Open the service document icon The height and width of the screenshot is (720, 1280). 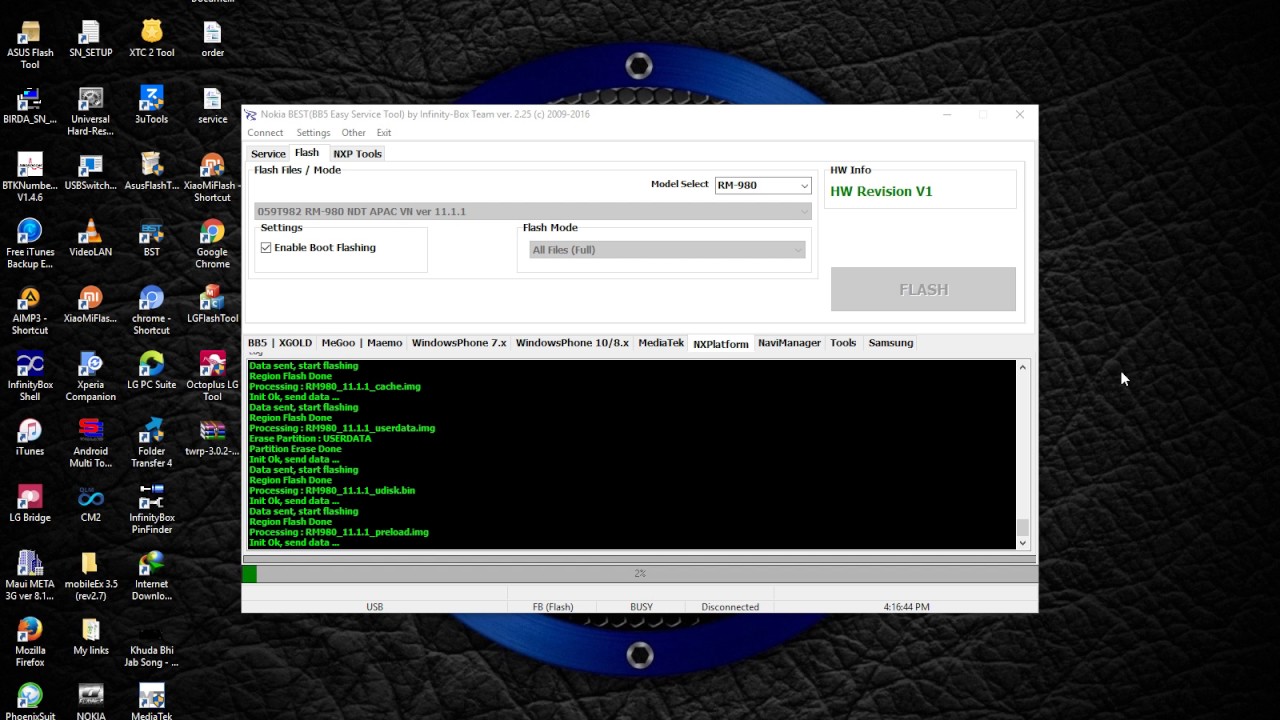coord(212,105)
